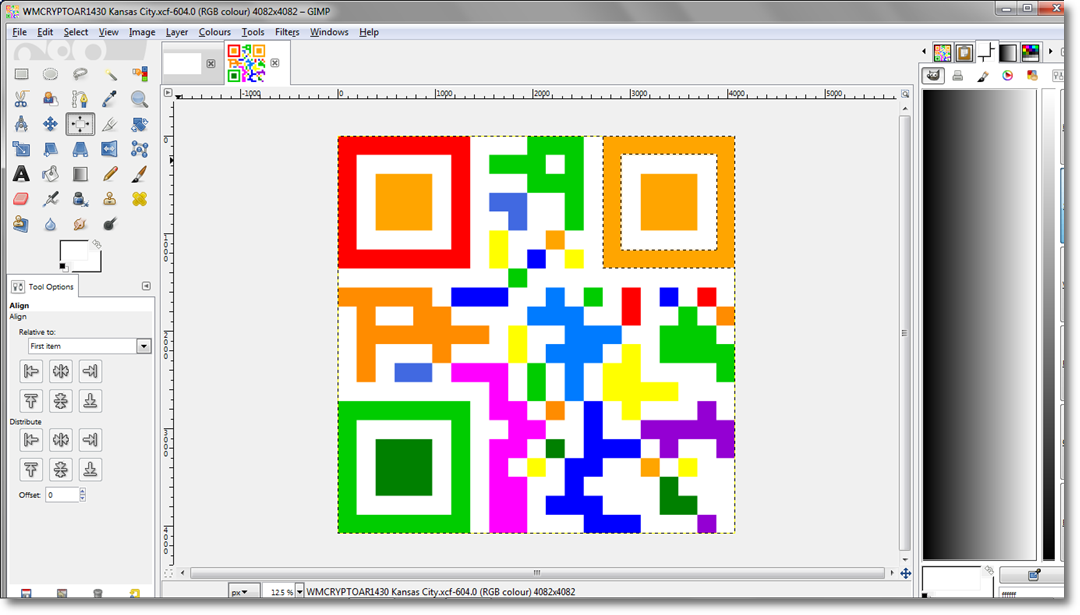1080x615 pixels.
Task: Select the Heal tool
Action: coord(139,199)
